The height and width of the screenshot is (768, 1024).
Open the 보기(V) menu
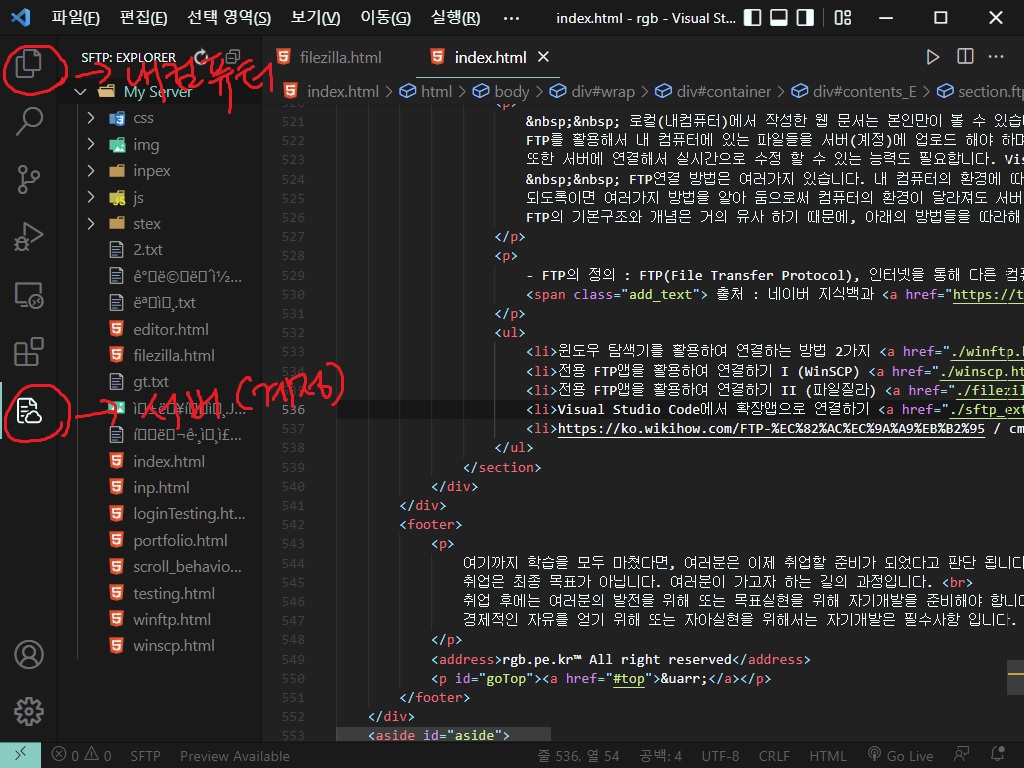[315, 18]
